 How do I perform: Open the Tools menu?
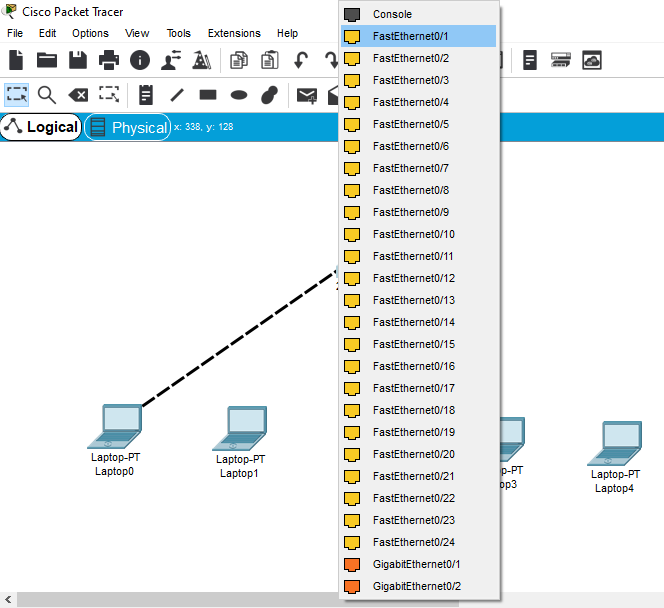click(178, 33)
